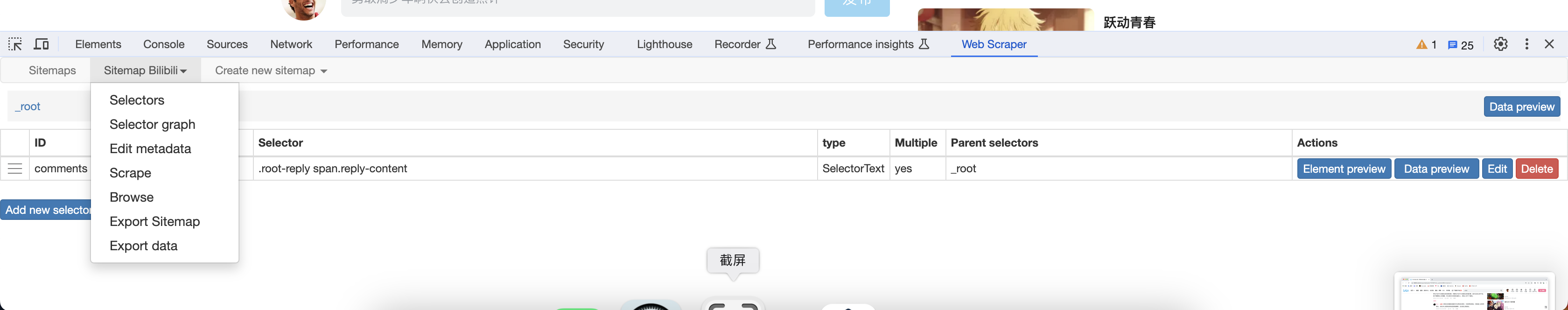Choose Selector graph from the menu
The height and width of the screenshot is (310, 1568).
(x=152, y=124)
